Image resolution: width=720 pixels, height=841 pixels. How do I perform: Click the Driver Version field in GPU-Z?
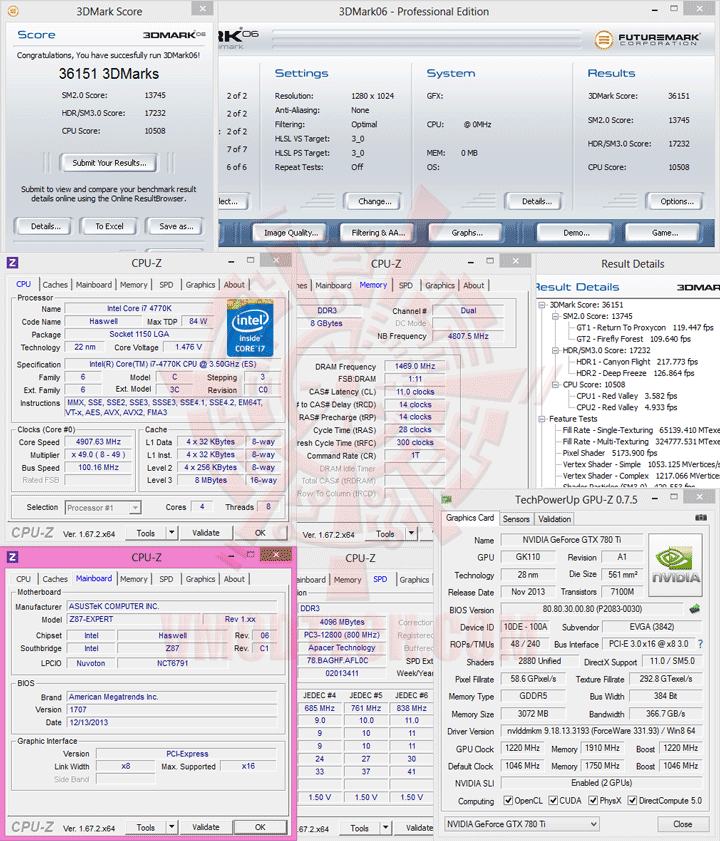(601, 731)
